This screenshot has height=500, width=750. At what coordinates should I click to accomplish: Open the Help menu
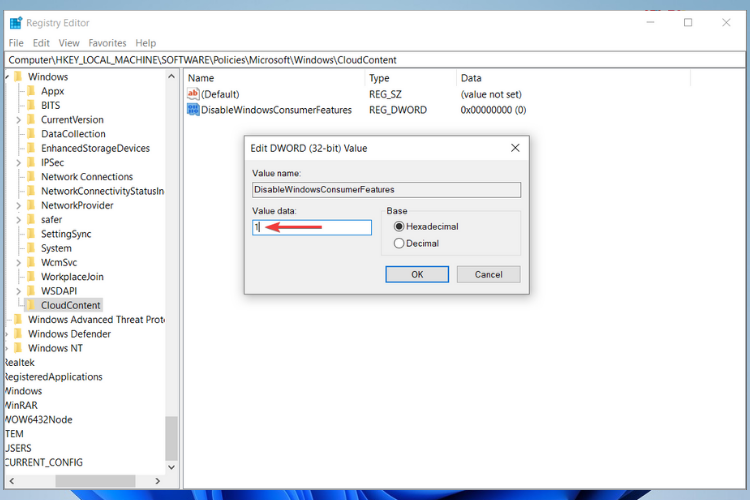tap(145, 43)
